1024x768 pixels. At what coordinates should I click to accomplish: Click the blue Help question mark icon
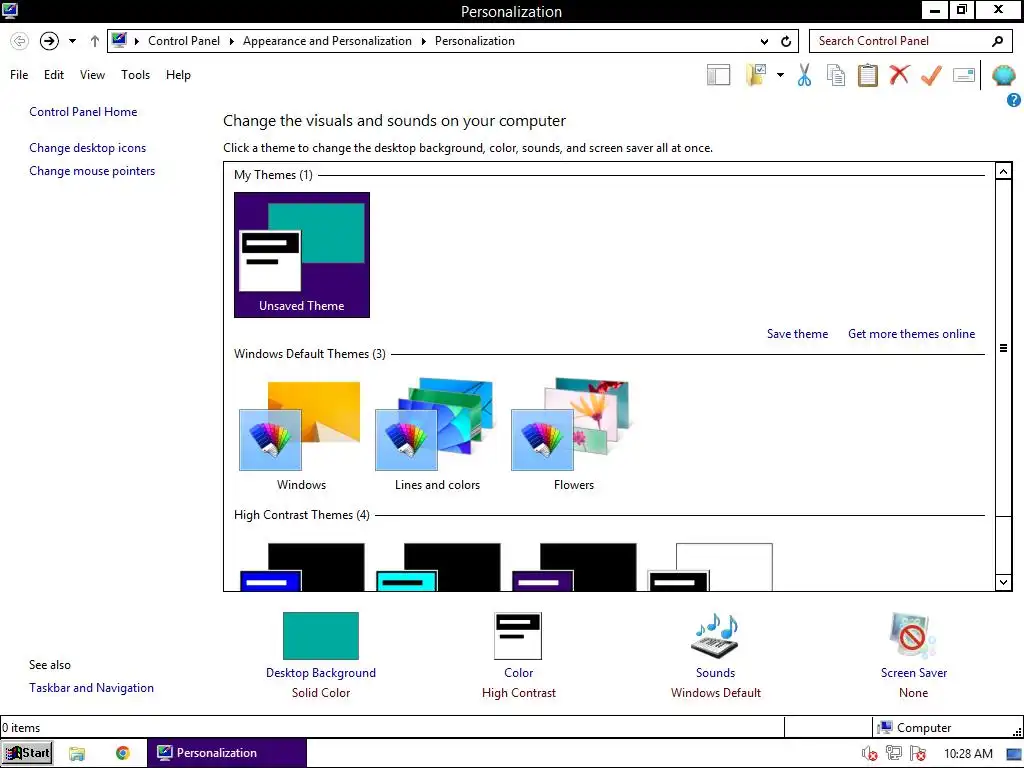point(1014,100)
